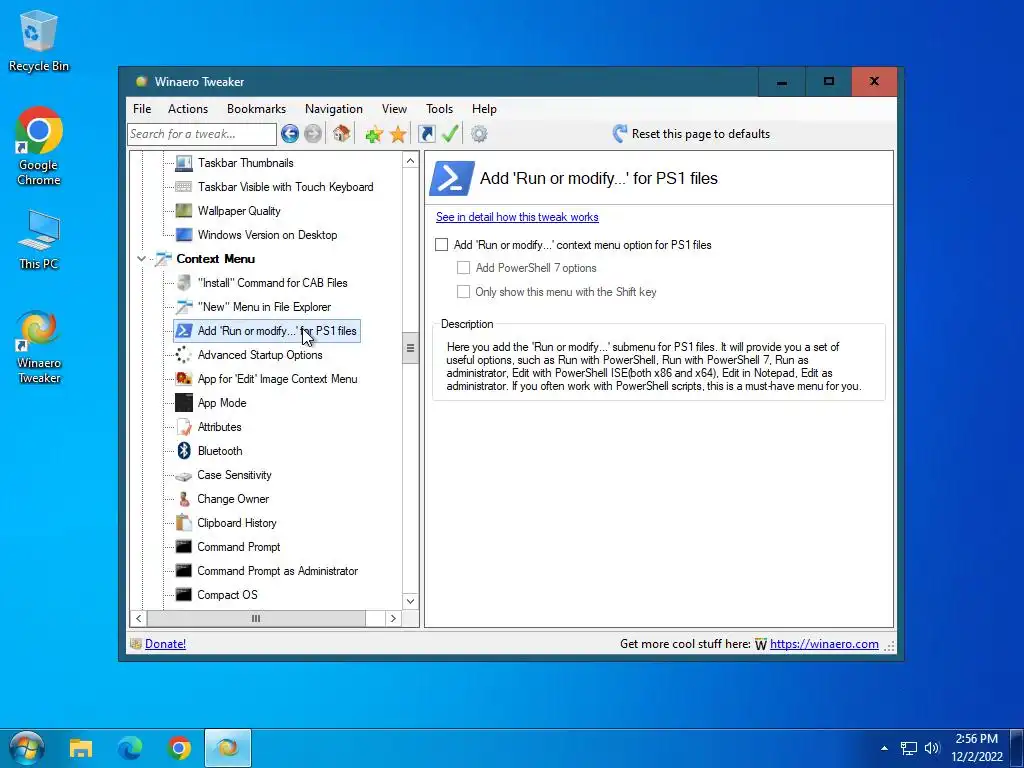Click Reset this page to defaults

(x=692, y=134)
